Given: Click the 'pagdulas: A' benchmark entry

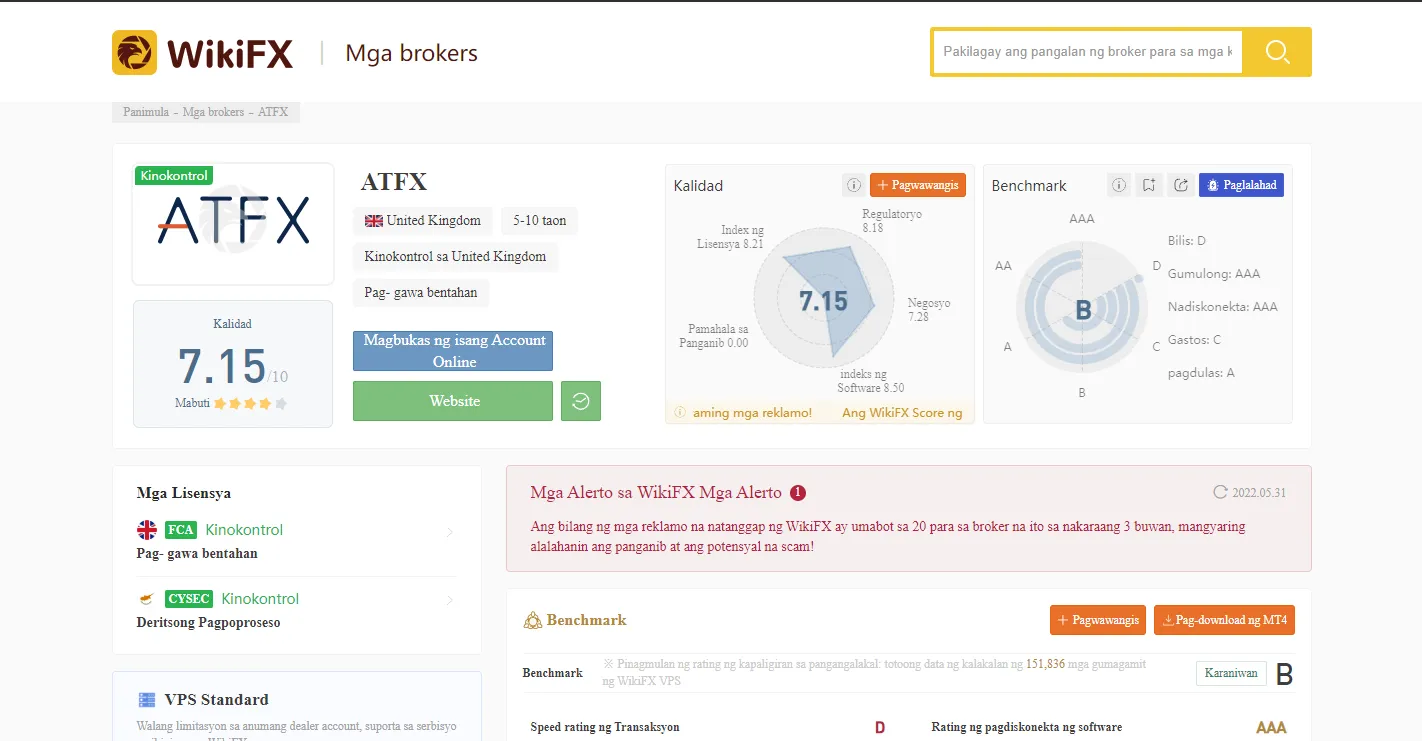Looking at the screenshot, I should tap(1201, 373).
